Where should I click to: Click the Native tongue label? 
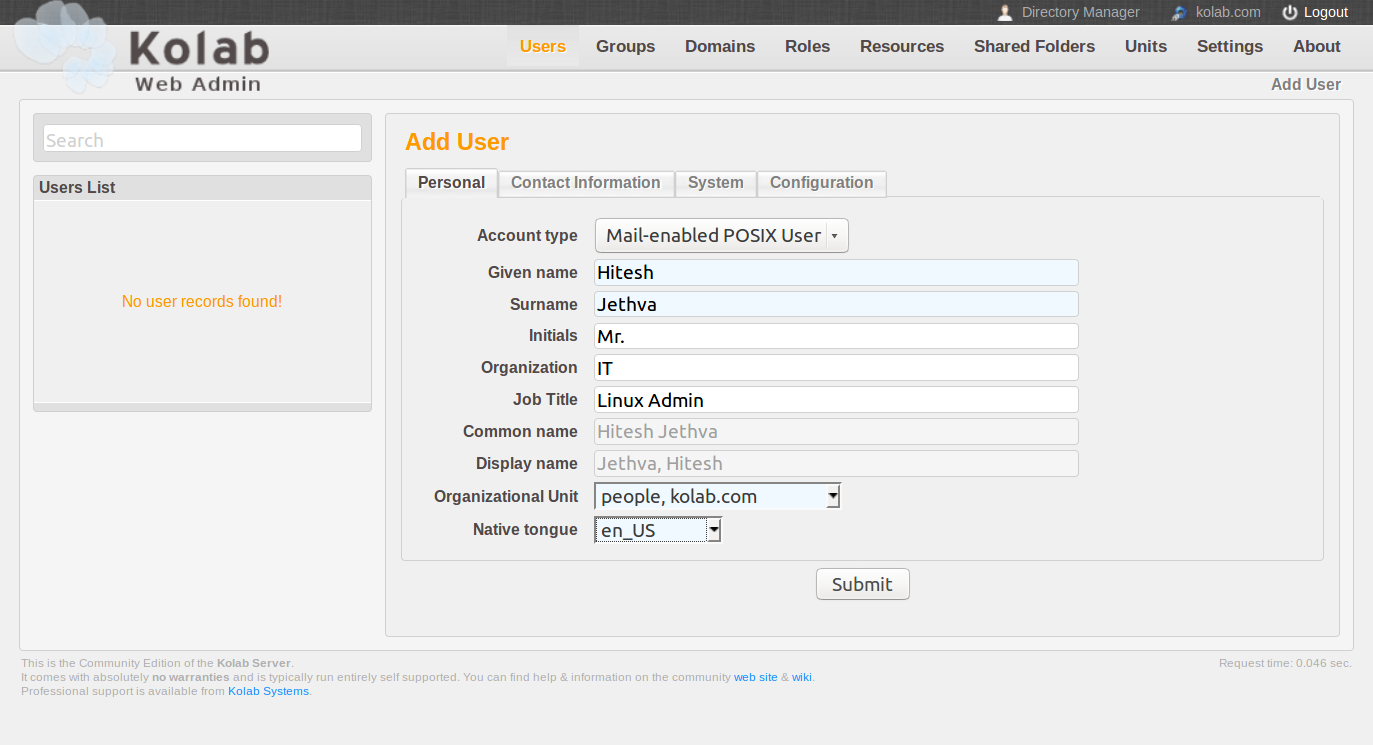[525, 530]
